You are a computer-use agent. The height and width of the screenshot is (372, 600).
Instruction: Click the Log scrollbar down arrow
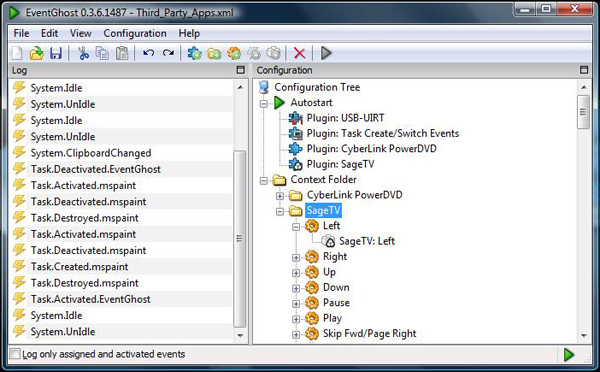(x=240, y=335)
